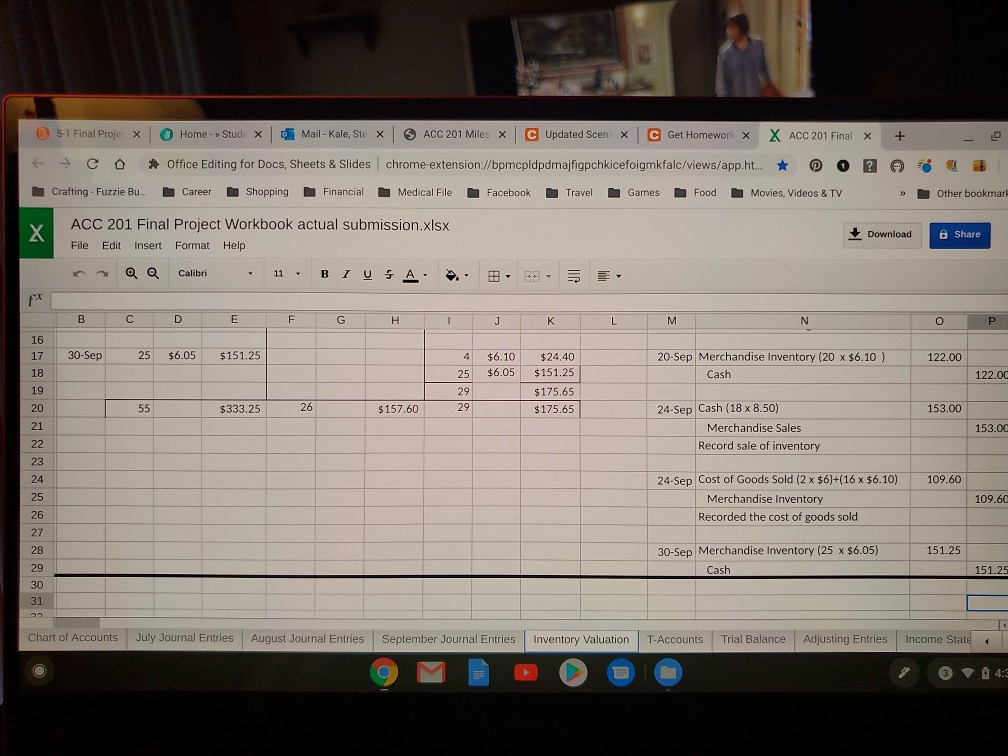
Task: Click the browser forward arrow
Action: tap(65, 163)
